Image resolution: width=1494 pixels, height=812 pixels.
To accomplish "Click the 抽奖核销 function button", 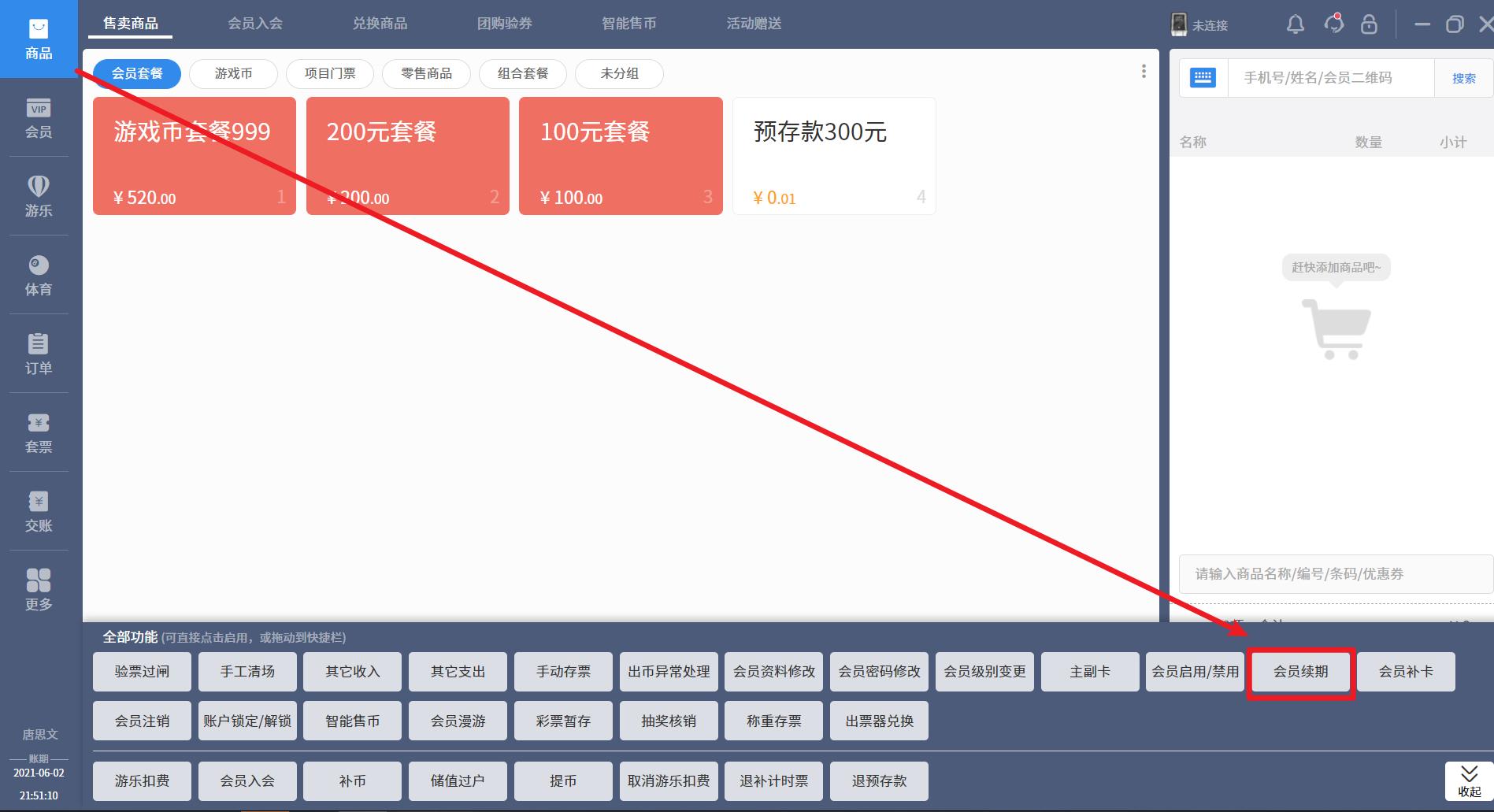I will coord(669,721).
